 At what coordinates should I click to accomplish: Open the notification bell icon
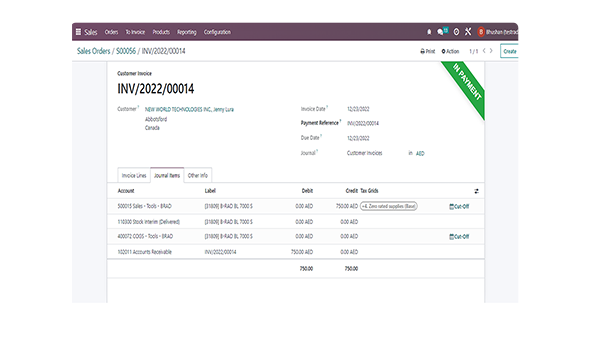click(x=429, y=32)
